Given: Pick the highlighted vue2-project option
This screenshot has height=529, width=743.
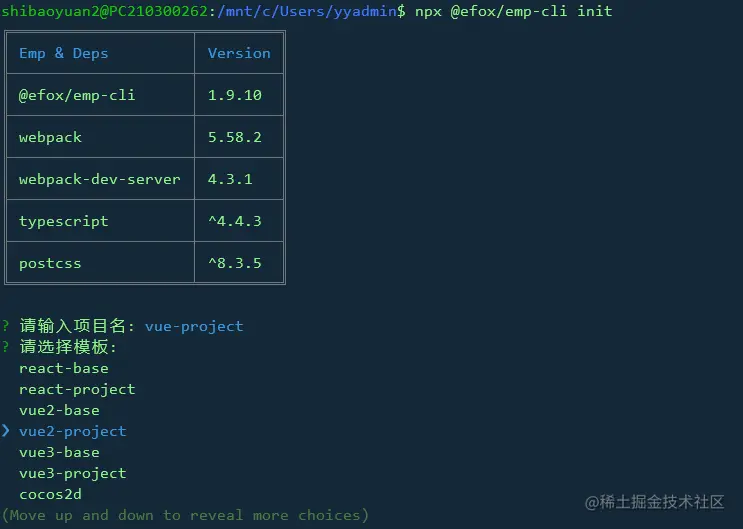Looking at the screenshot, I should tap(72, 431).
